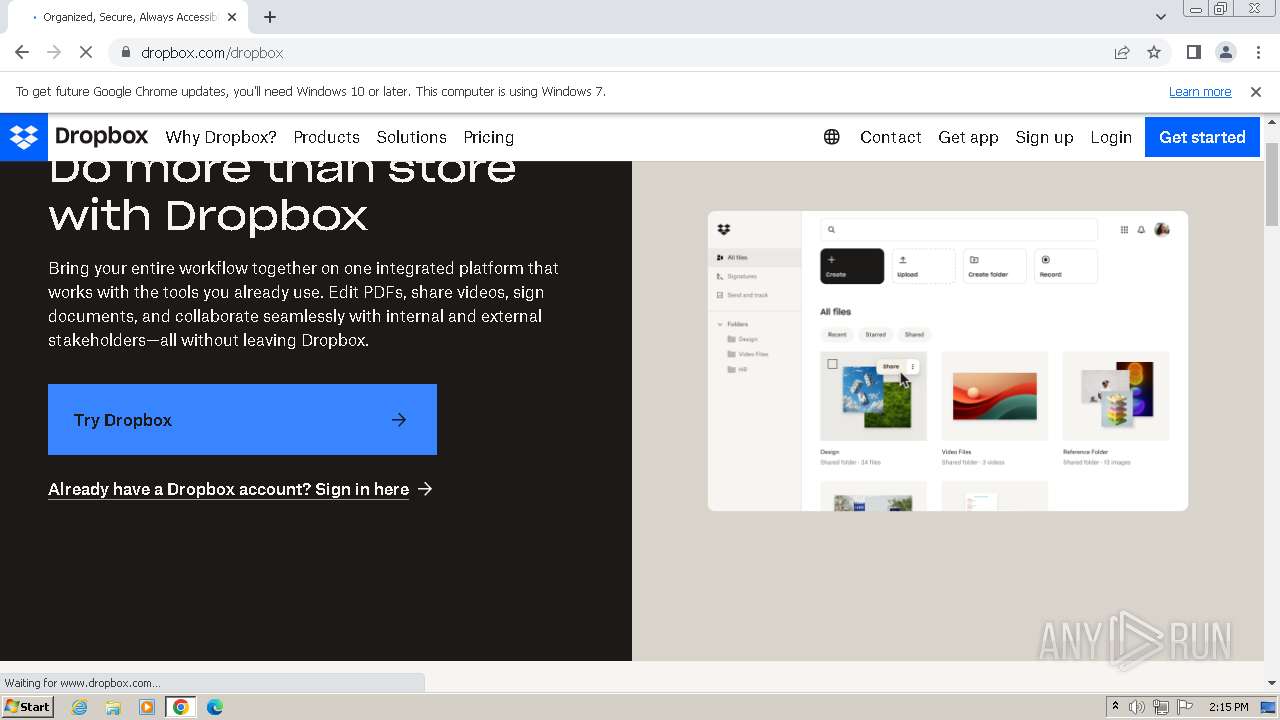The image size is (1280, 720).
Task: Open tab search dropdown arrow
Action: pyautogui.click(x=1160, y=17)
